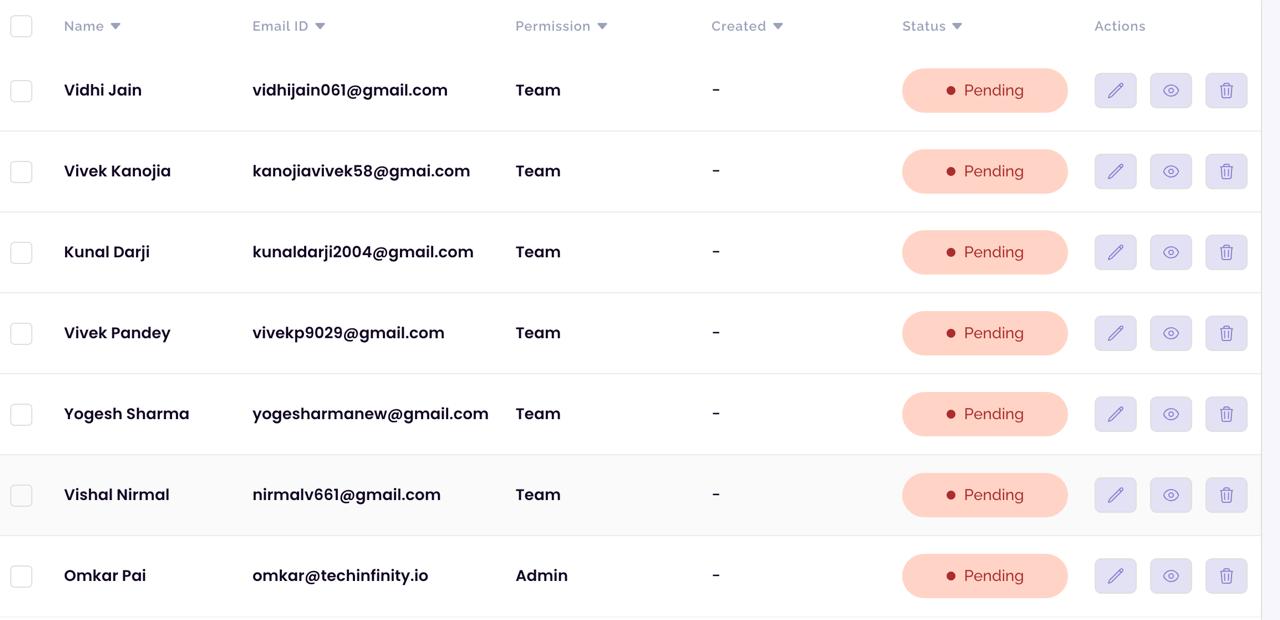View Kunal Darji's details via eye icon

pos(1171,252)
